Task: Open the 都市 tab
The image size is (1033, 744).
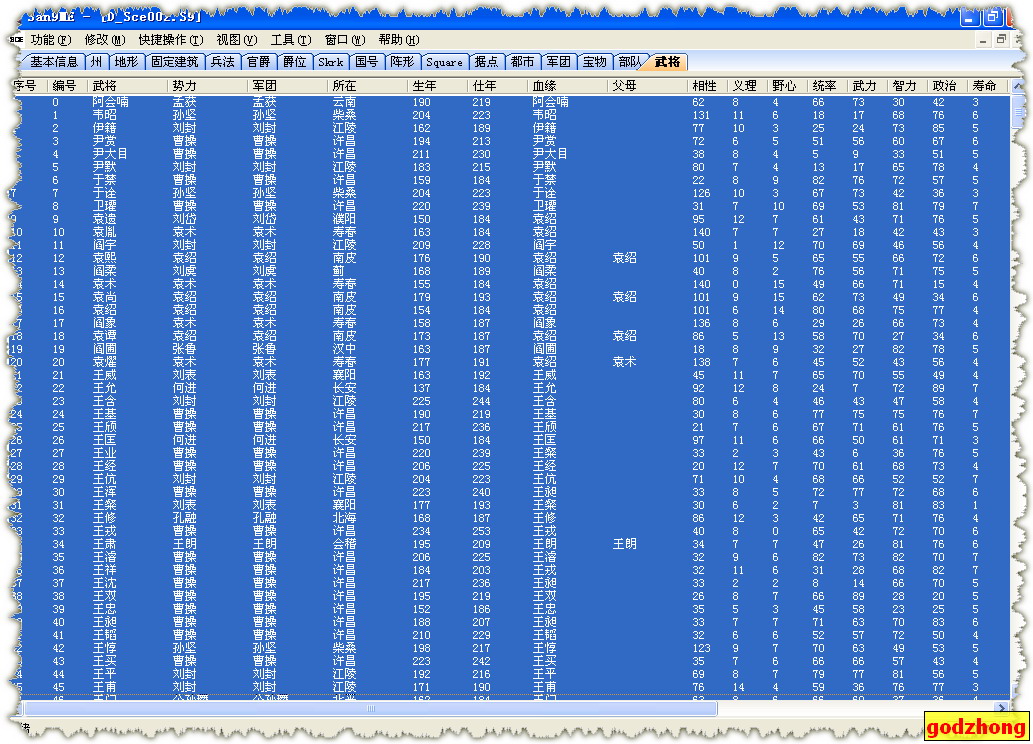Action: click(x=521, y=62)
